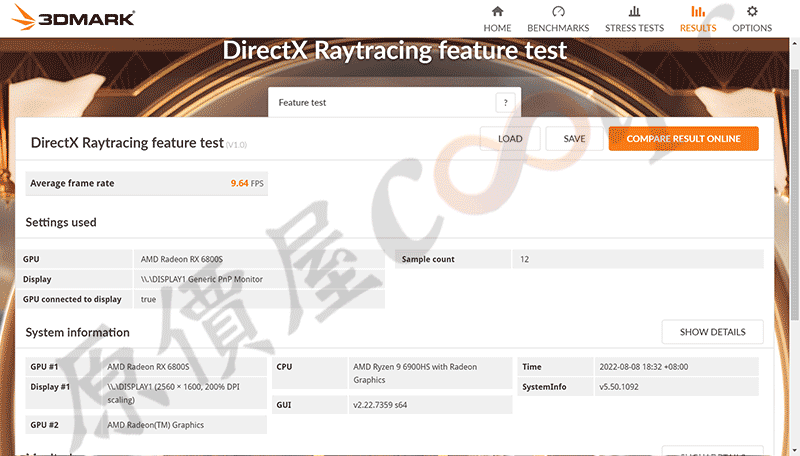Click the 9.64 FPS average frame rate value
This screenshot has height=456, width=800.
[x=247, y=183]
